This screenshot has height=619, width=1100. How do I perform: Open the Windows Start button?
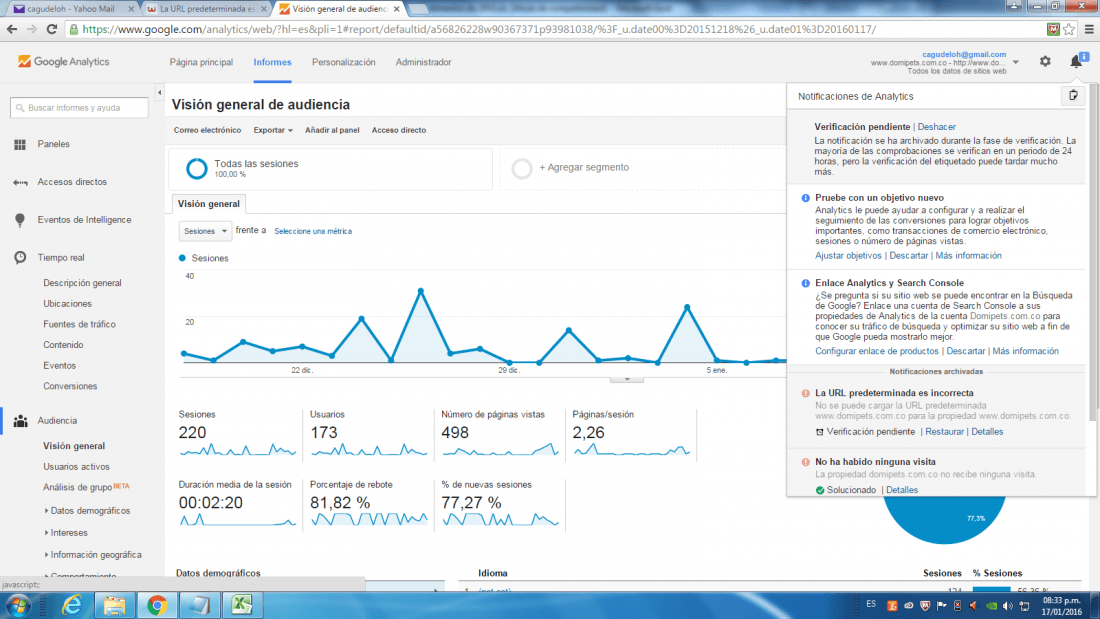(x=18, y=605)
